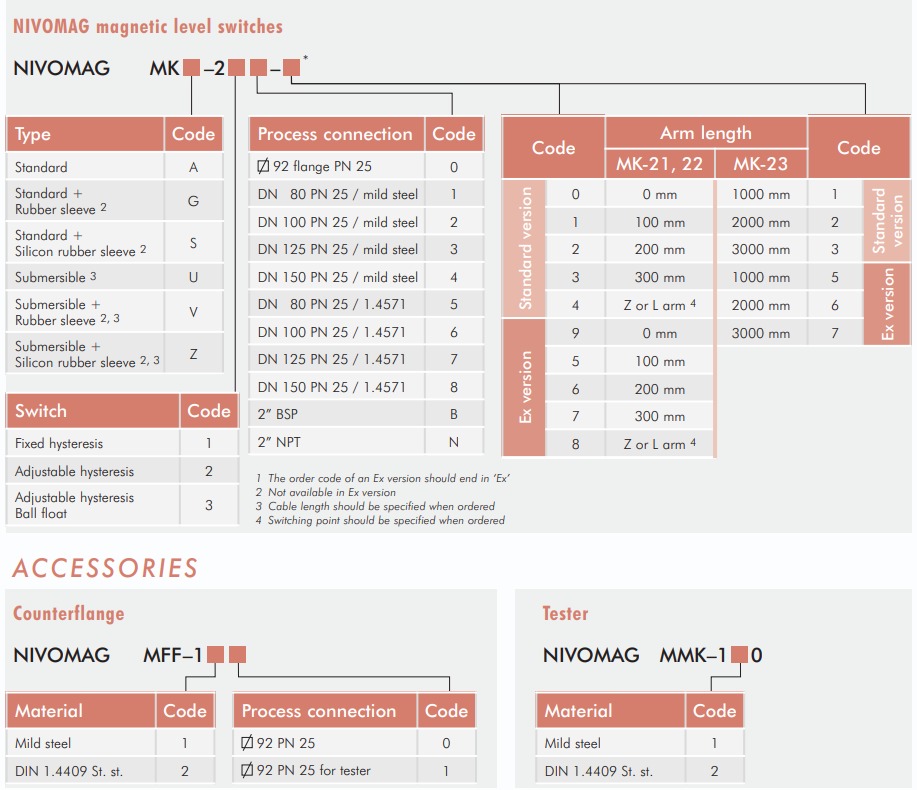The height and width of the screenshot is (790, 917).
Task: Select the orange code box right after MK
Action: (191, 68)
